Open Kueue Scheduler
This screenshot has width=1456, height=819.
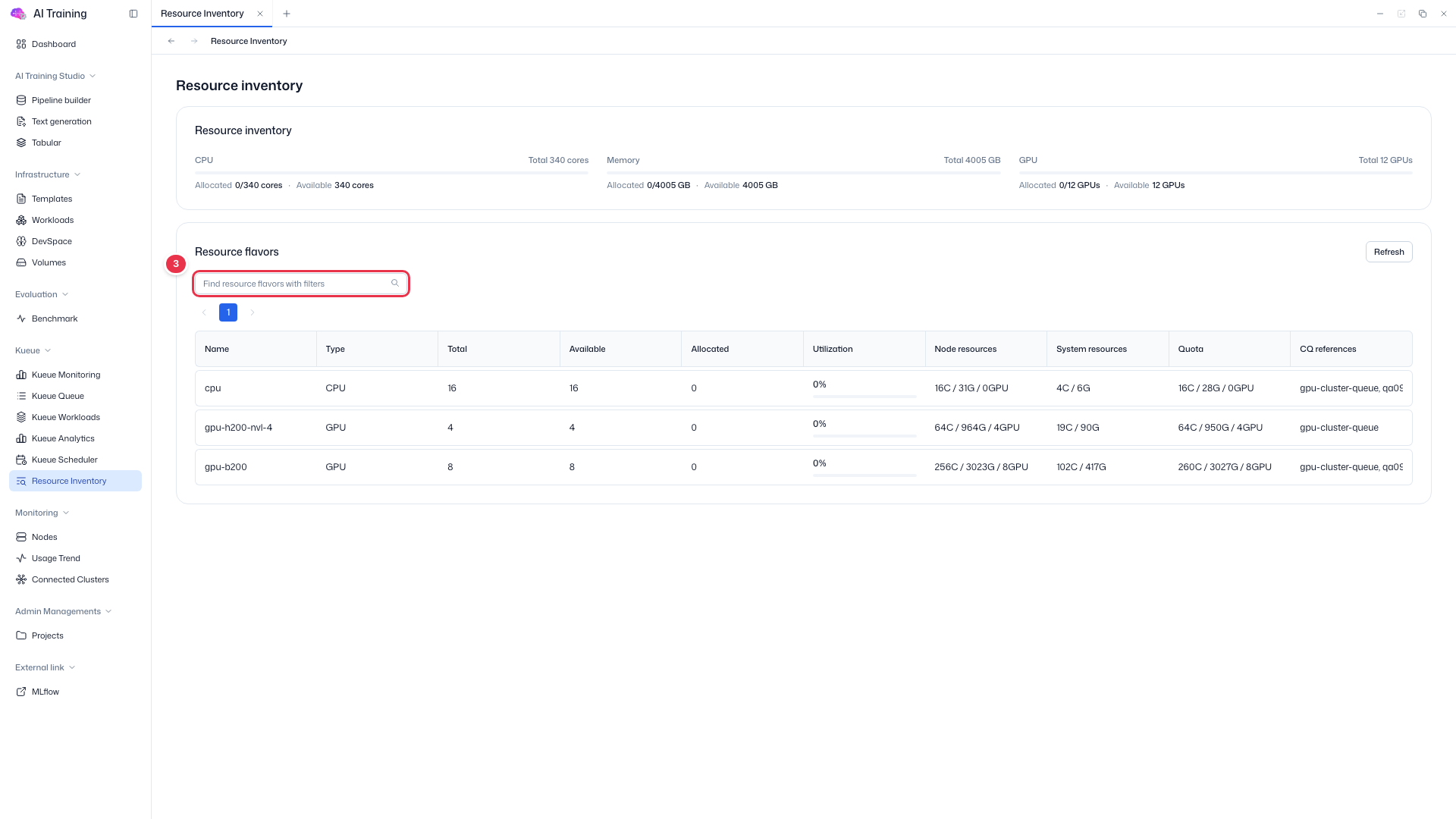pos(75,460)
